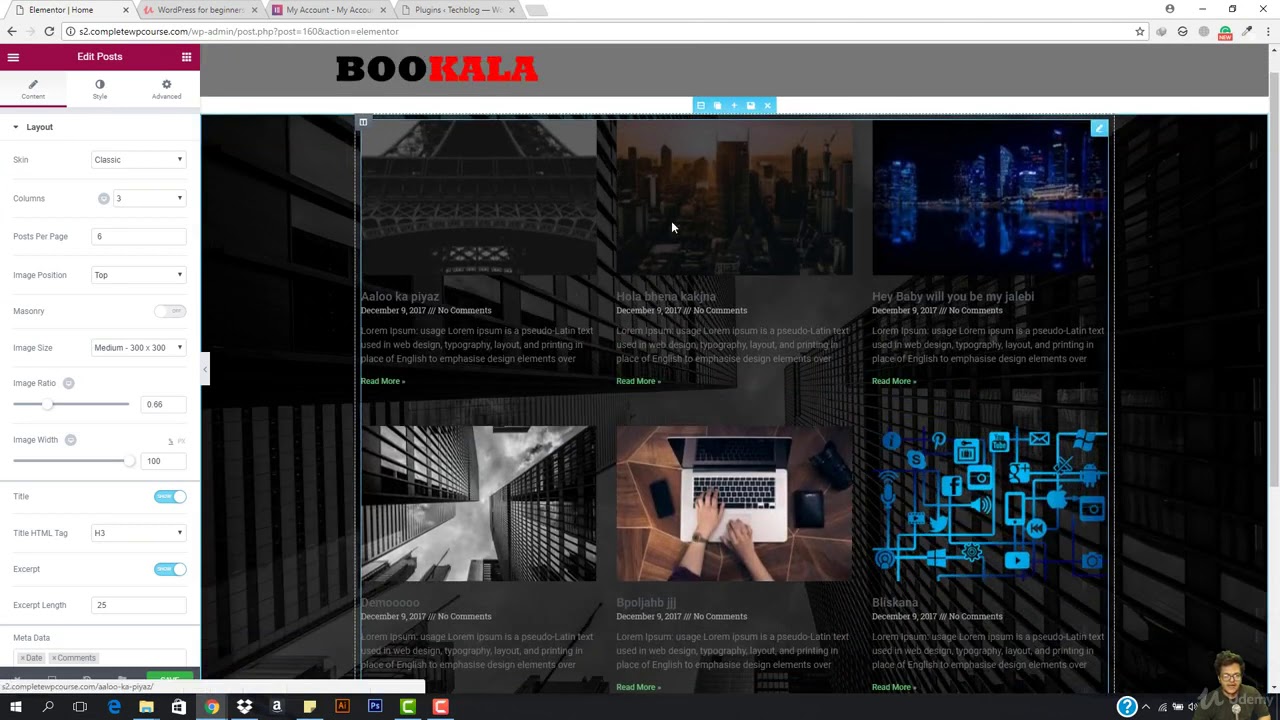The image size is (1280, 720).
Task: Add a new section with plus icon
Action: point(734,105)
